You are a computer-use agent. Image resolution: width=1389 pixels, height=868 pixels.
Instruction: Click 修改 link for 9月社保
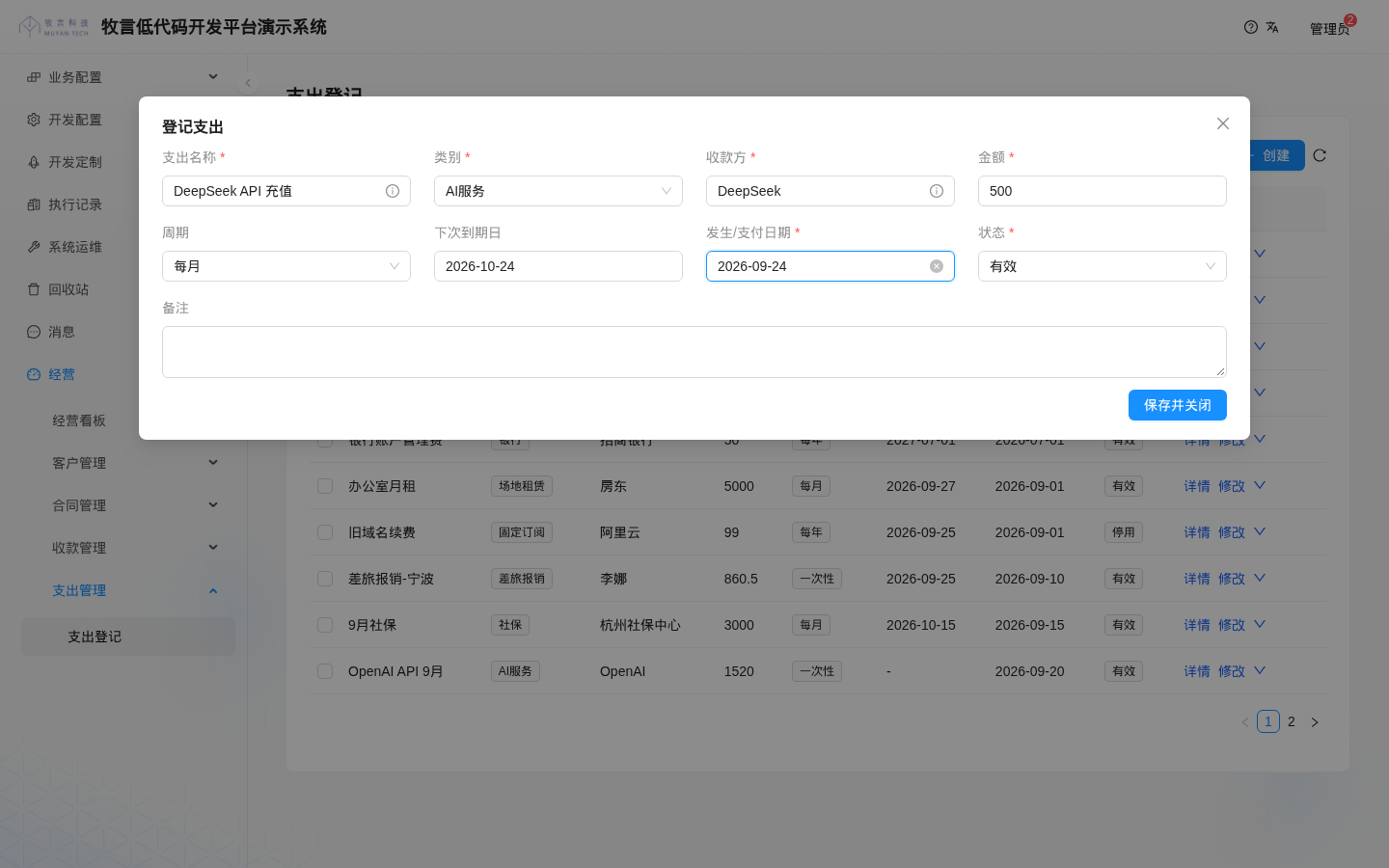click(x=1232, y=625)
